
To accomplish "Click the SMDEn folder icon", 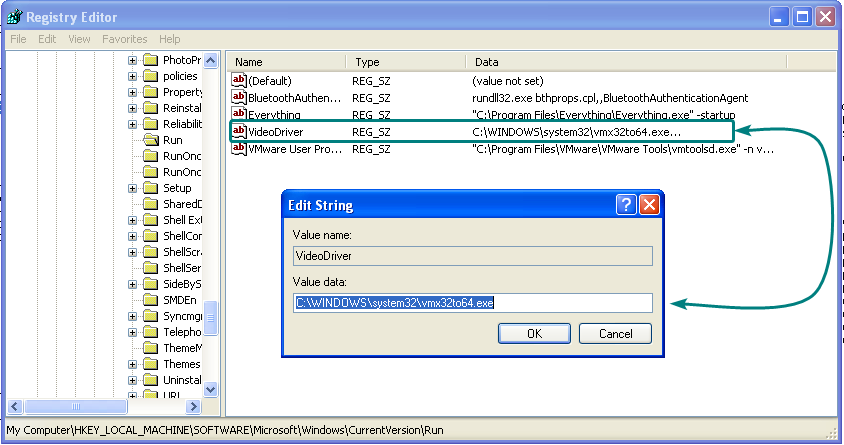I will pos(151,300).
